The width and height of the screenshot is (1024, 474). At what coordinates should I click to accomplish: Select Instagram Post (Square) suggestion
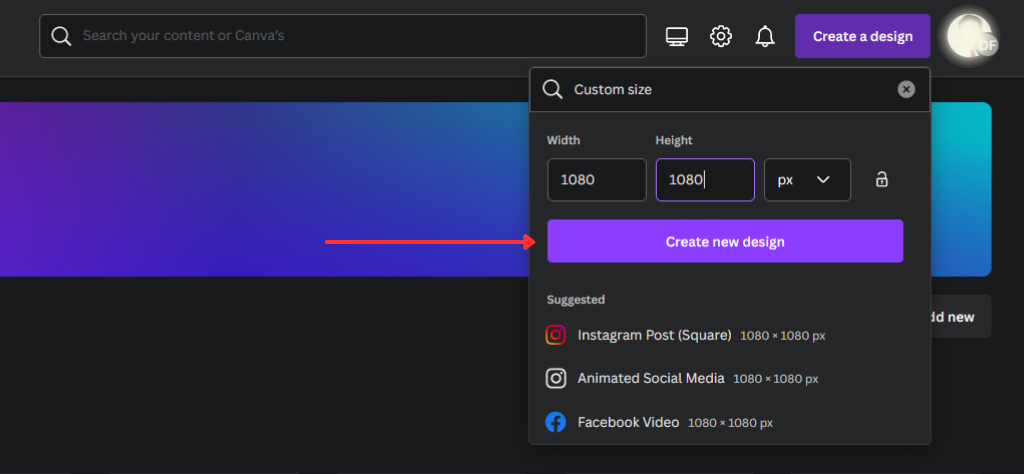pyautogui.click(x=729, y=336)
